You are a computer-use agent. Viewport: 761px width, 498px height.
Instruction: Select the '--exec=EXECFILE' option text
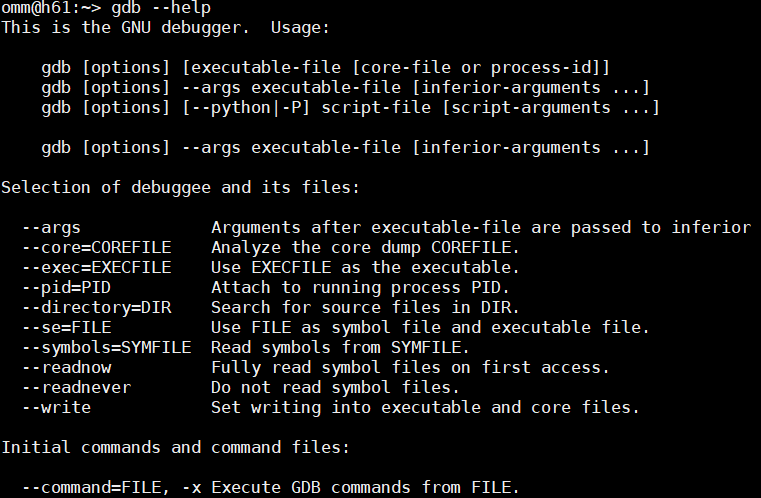click(97, 267)
